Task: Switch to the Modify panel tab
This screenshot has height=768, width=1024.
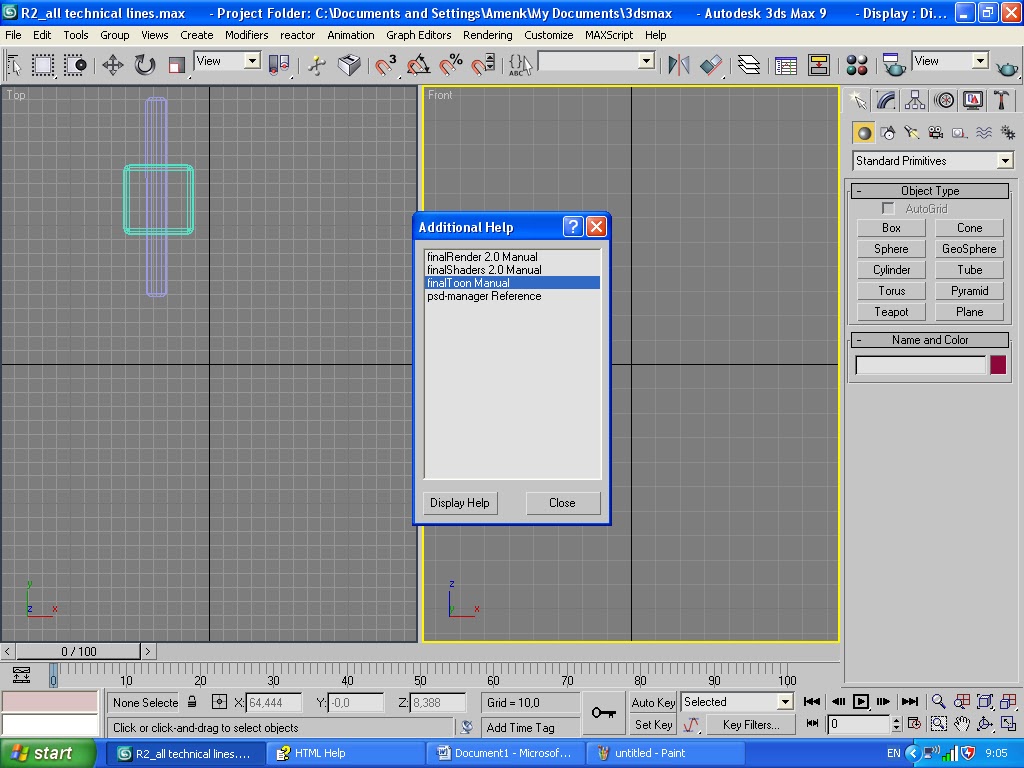Action: point(886,100)
